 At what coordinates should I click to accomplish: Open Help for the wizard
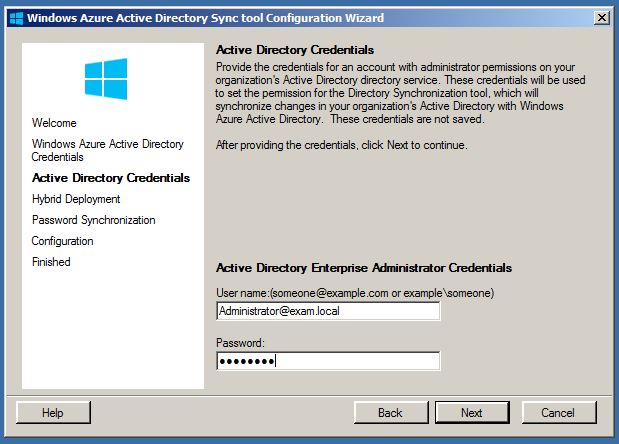point(53,412)
